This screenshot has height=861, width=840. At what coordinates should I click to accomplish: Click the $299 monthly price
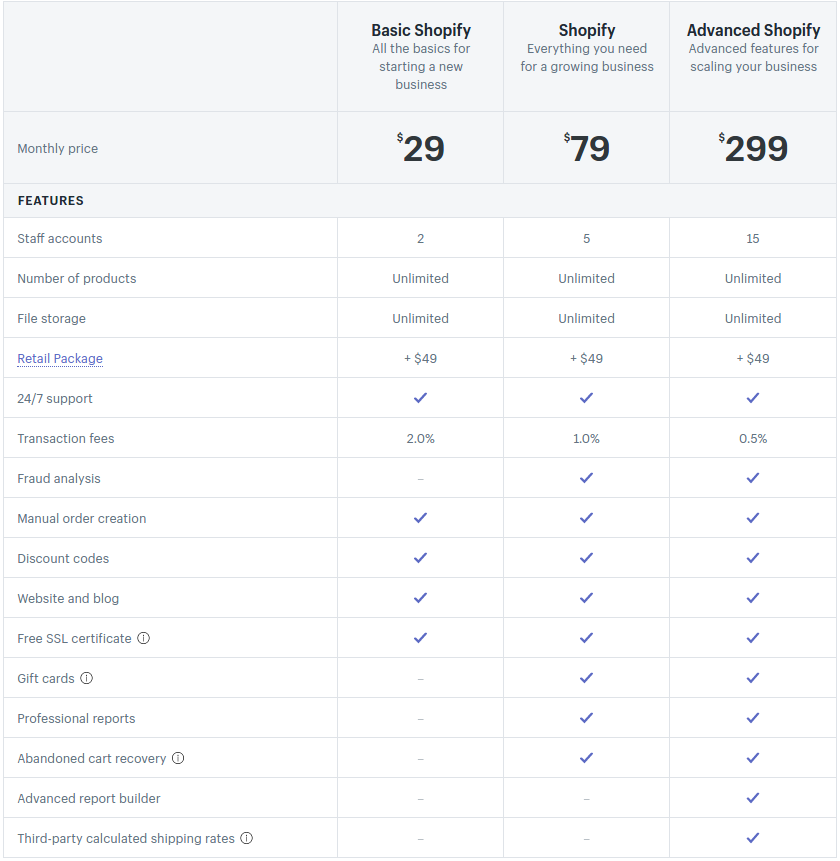point(753,148)
